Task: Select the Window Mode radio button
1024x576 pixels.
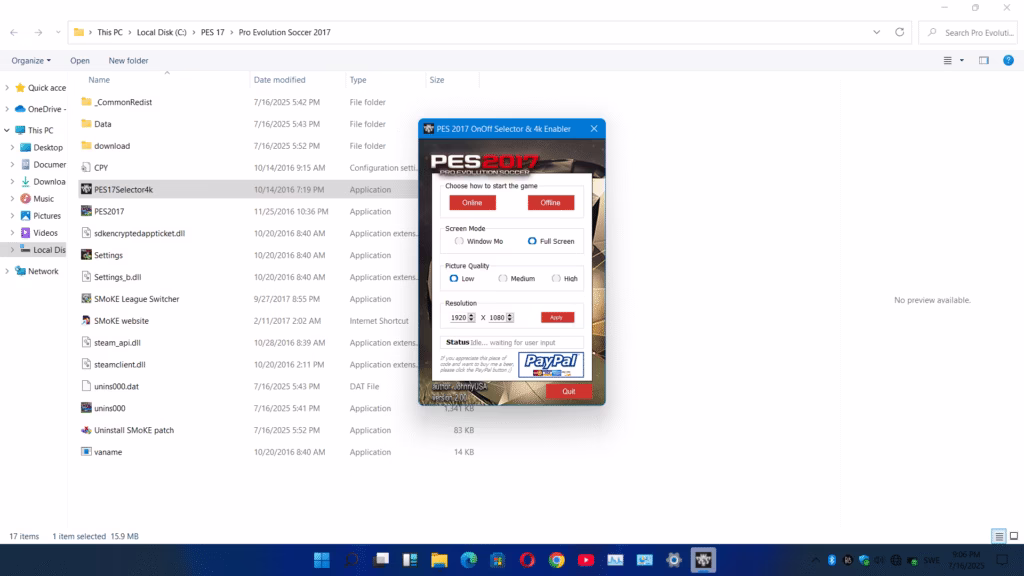Action: (x=459, y=241)
